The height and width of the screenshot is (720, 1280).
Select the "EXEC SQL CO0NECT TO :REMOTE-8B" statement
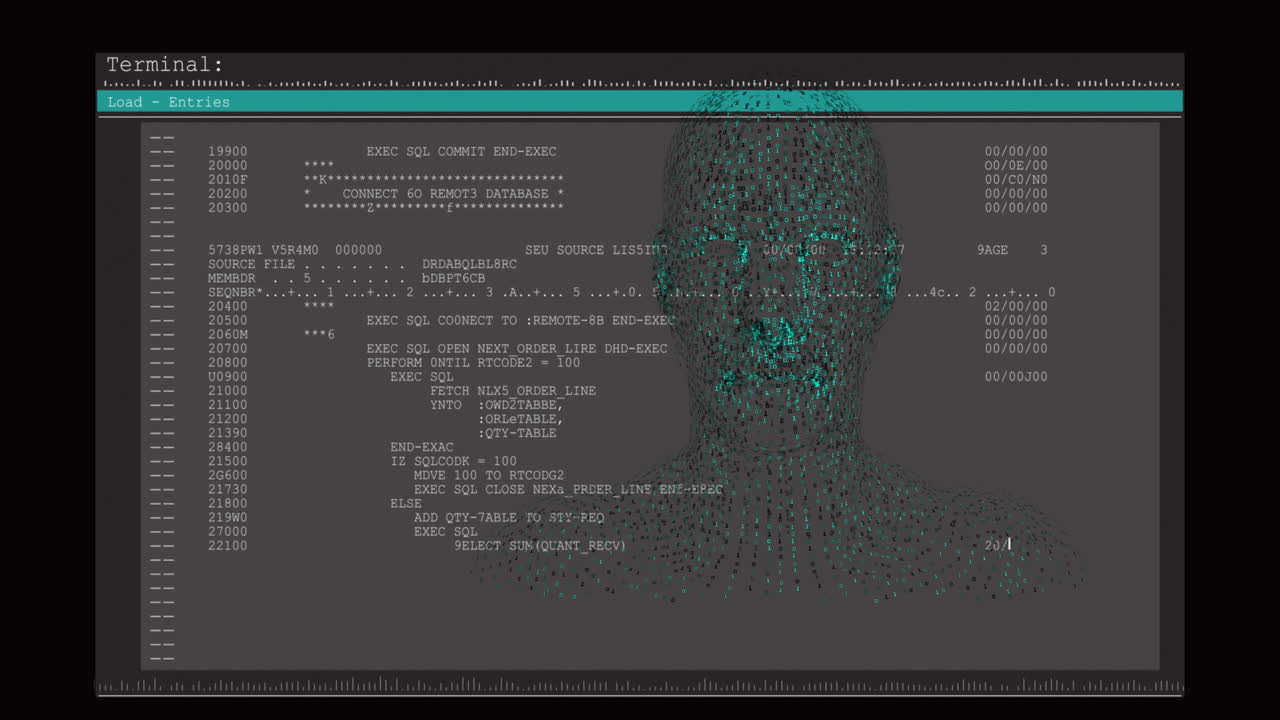(485, 320)
